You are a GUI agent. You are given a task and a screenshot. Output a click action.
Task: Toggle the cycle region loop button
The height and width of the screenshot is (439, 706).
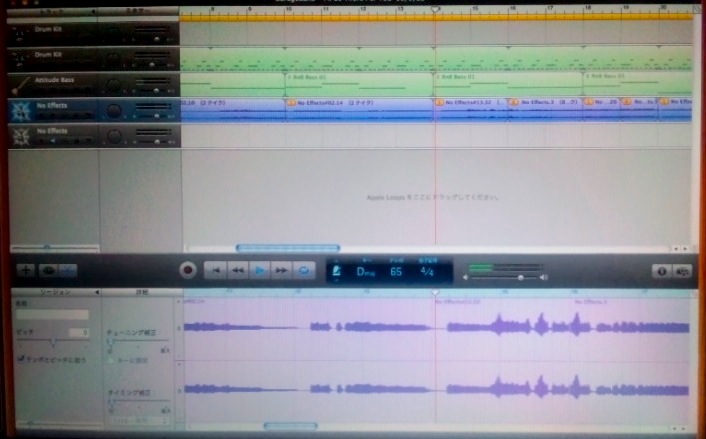[x=304, y=271]
